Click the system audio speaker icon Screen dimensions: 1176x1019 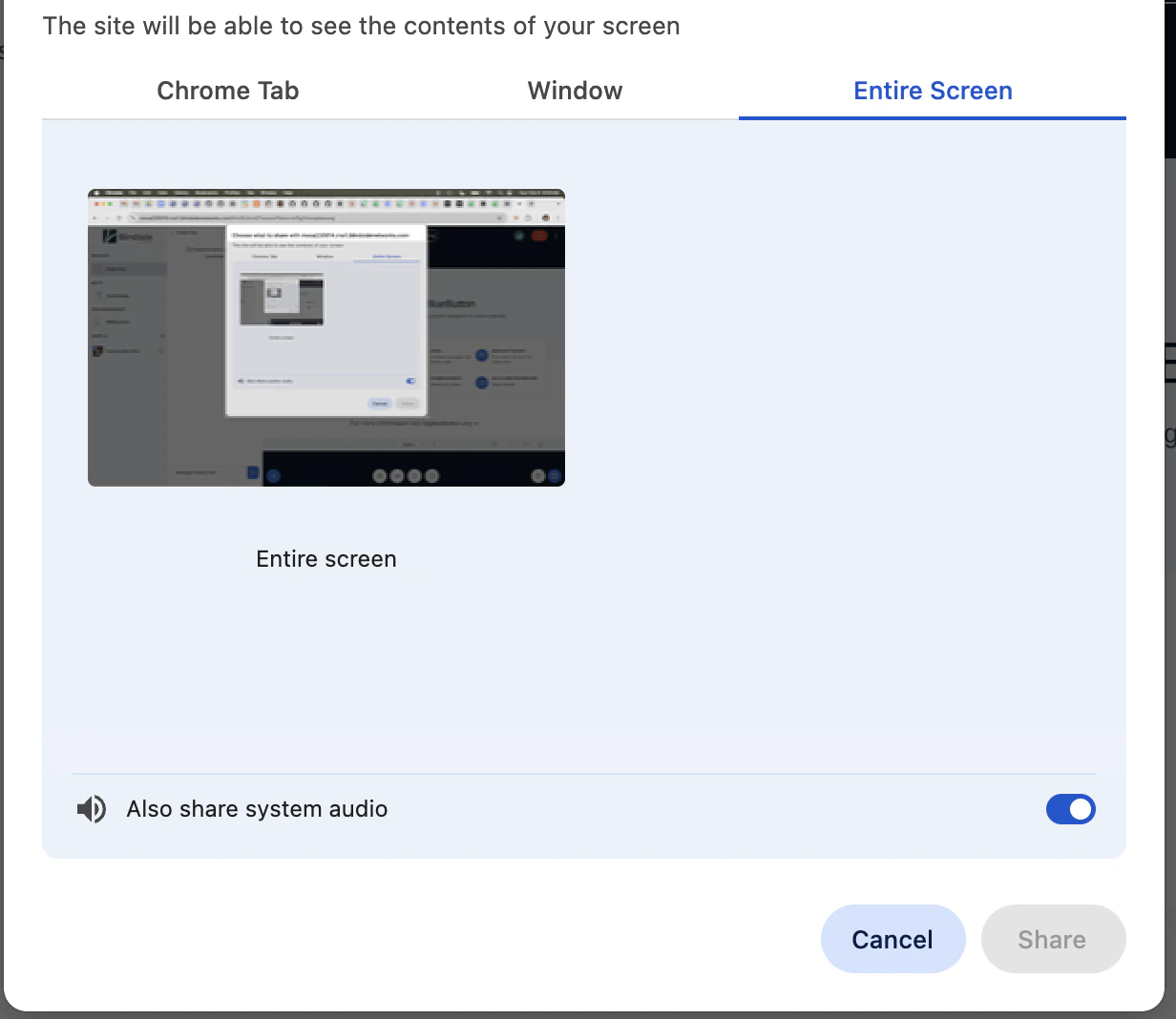pyautogui.click(x=92, y=809)
